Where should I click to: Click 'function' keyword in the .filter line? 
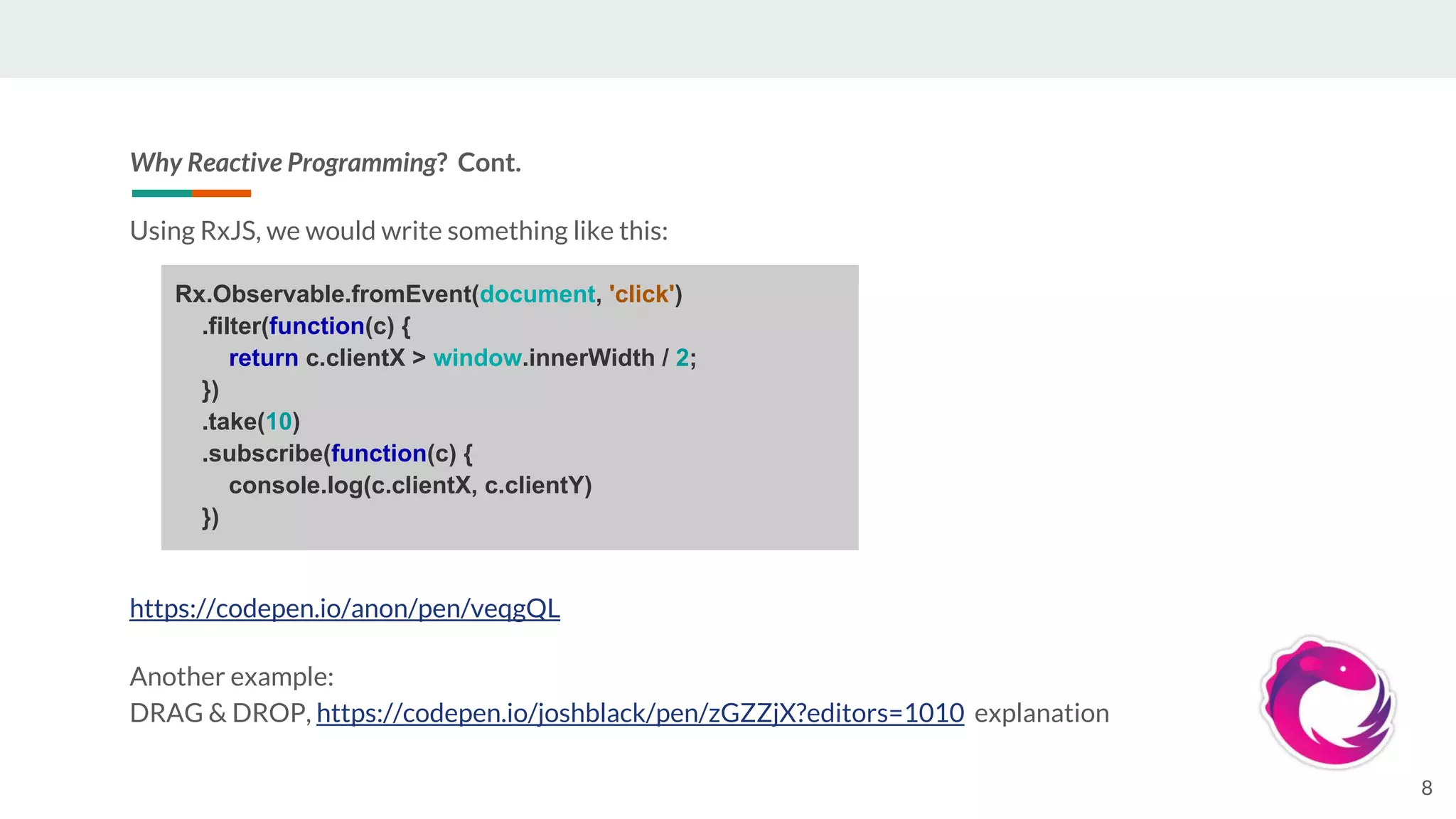[316, 326]
